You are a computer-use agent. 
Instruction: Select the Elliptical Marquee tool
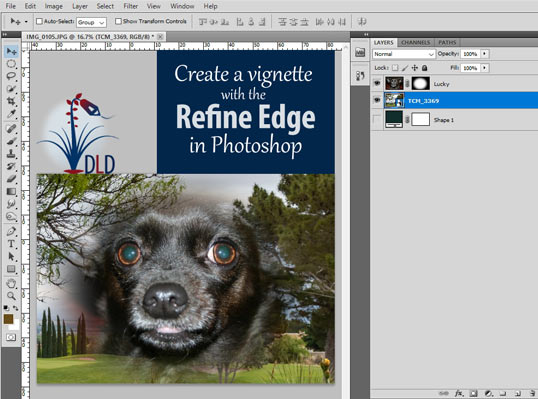11,64
